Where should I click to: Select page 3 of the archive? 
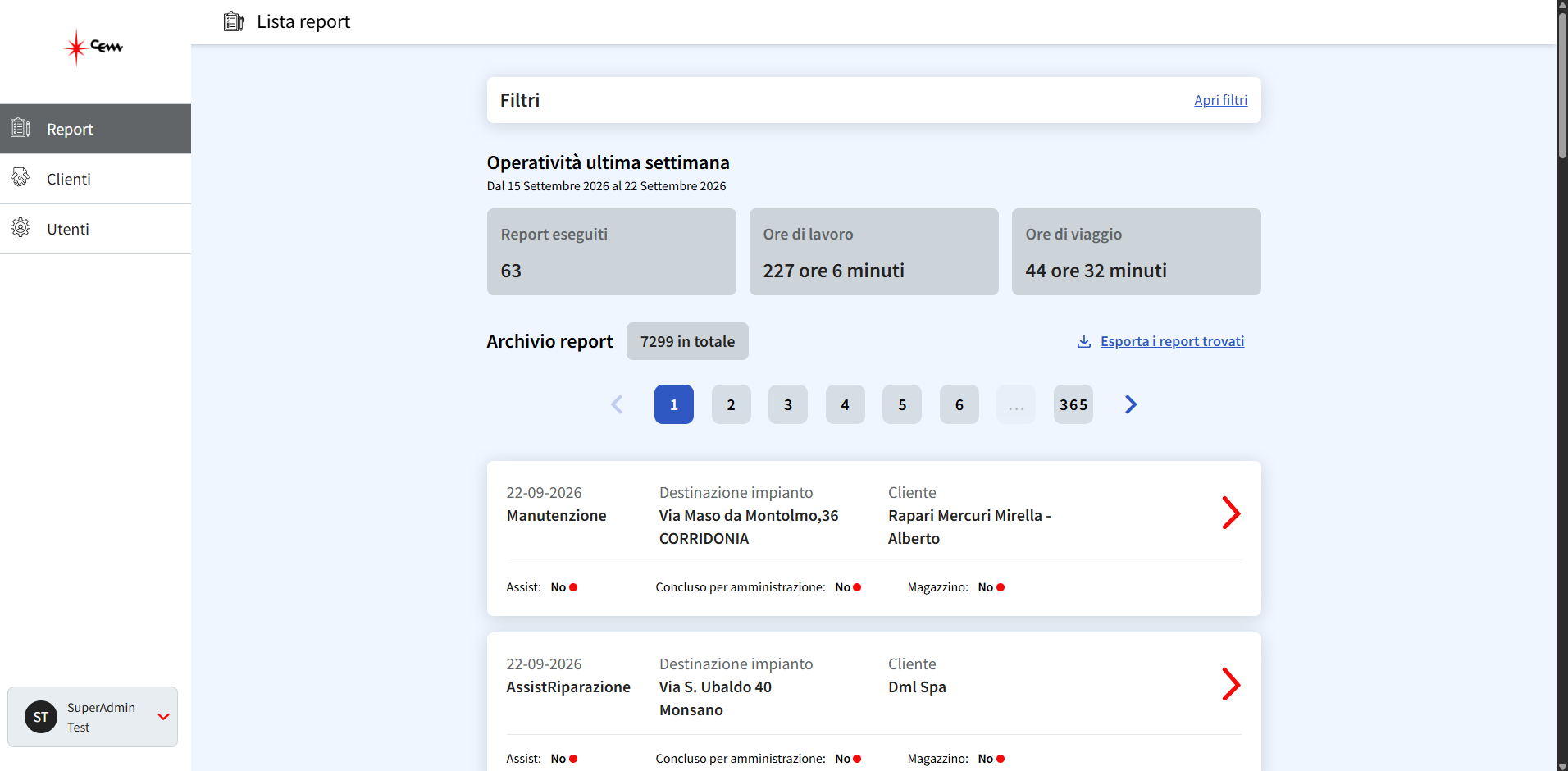[788, 404]
